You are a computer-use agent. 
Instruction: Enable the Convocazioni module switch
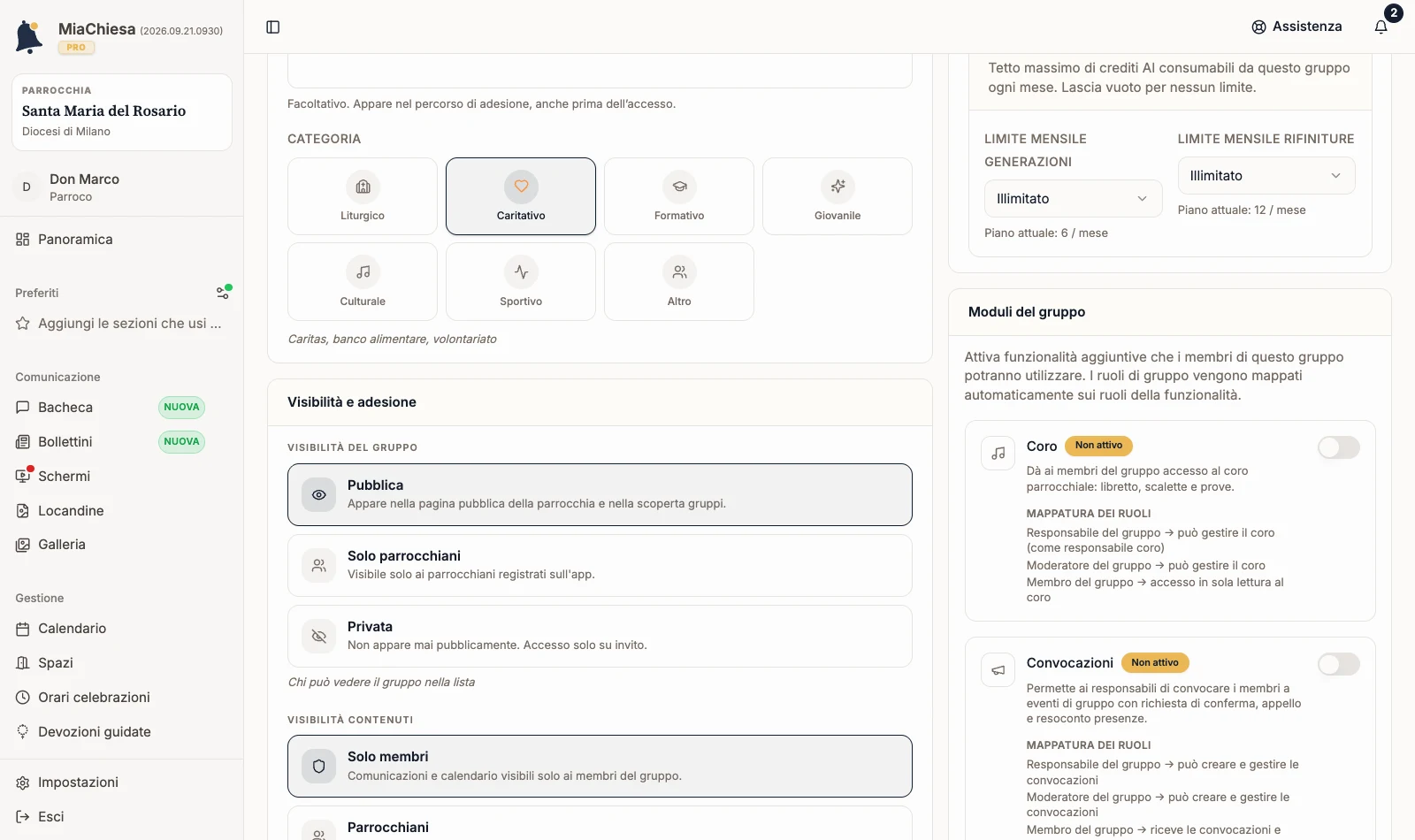pyautogui.click(x=1339, y=664)
